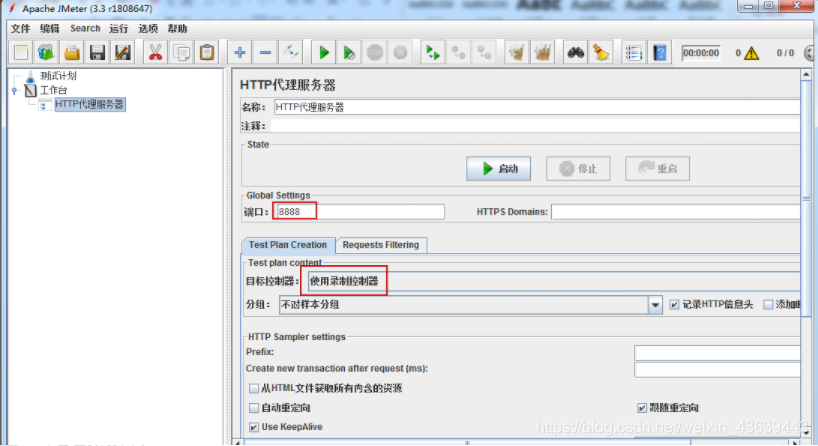Cut selection with the scissors icon
818x446 pixels.
click(x=155, y=53)
